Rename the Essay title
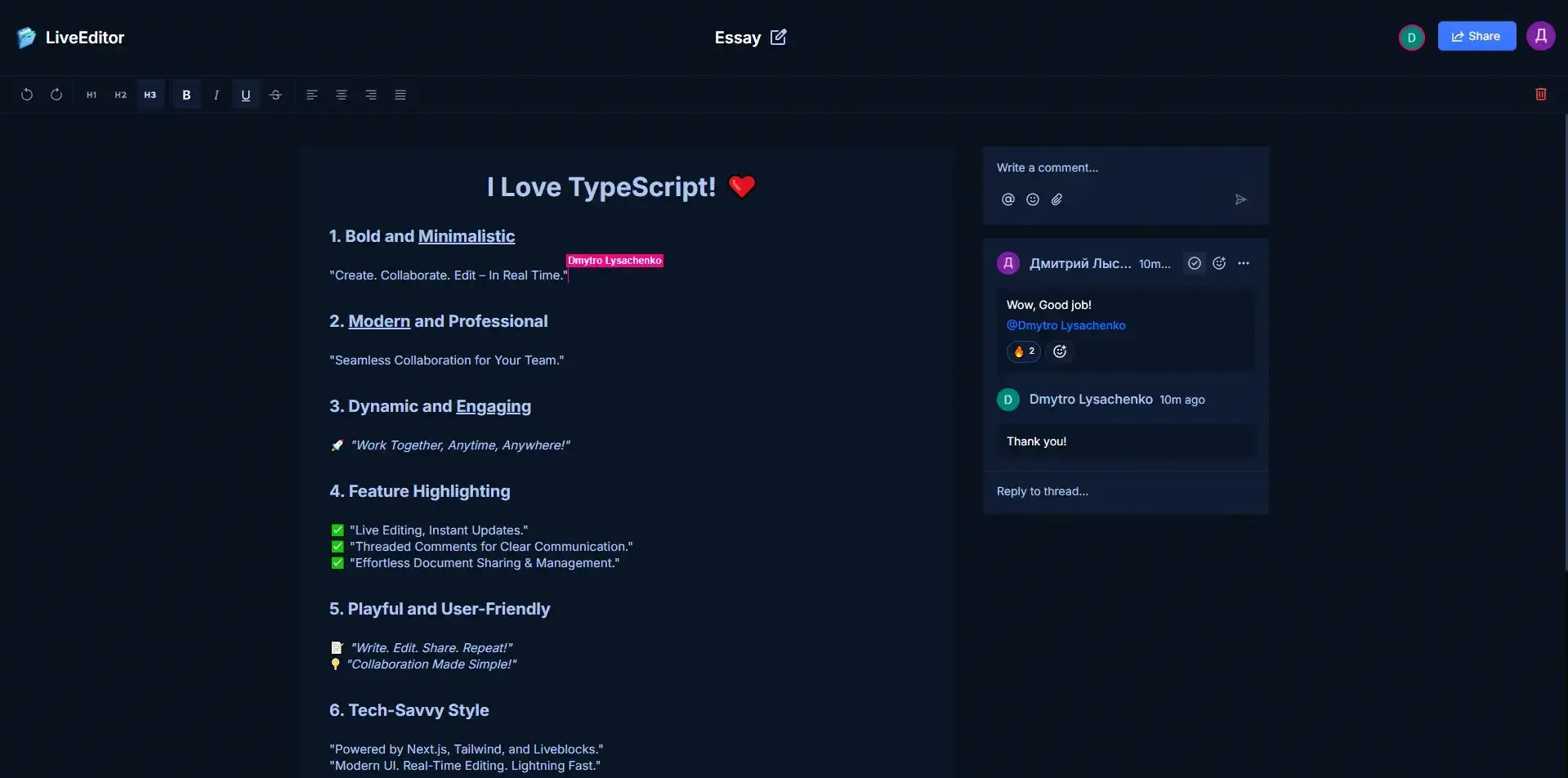The image size is (1568, 778). 778,37
